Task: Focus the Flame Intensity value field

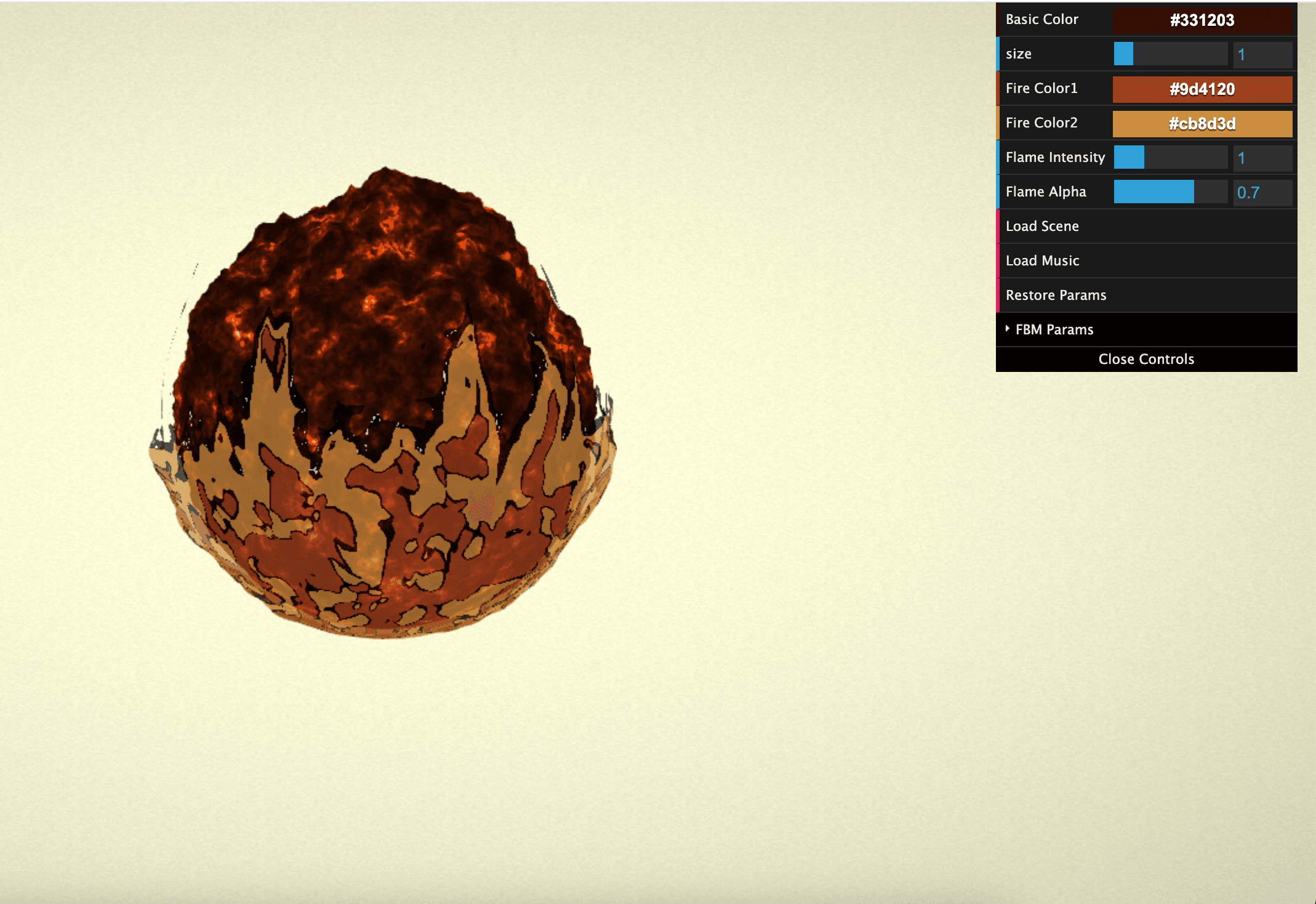Action: point(1262,158)
